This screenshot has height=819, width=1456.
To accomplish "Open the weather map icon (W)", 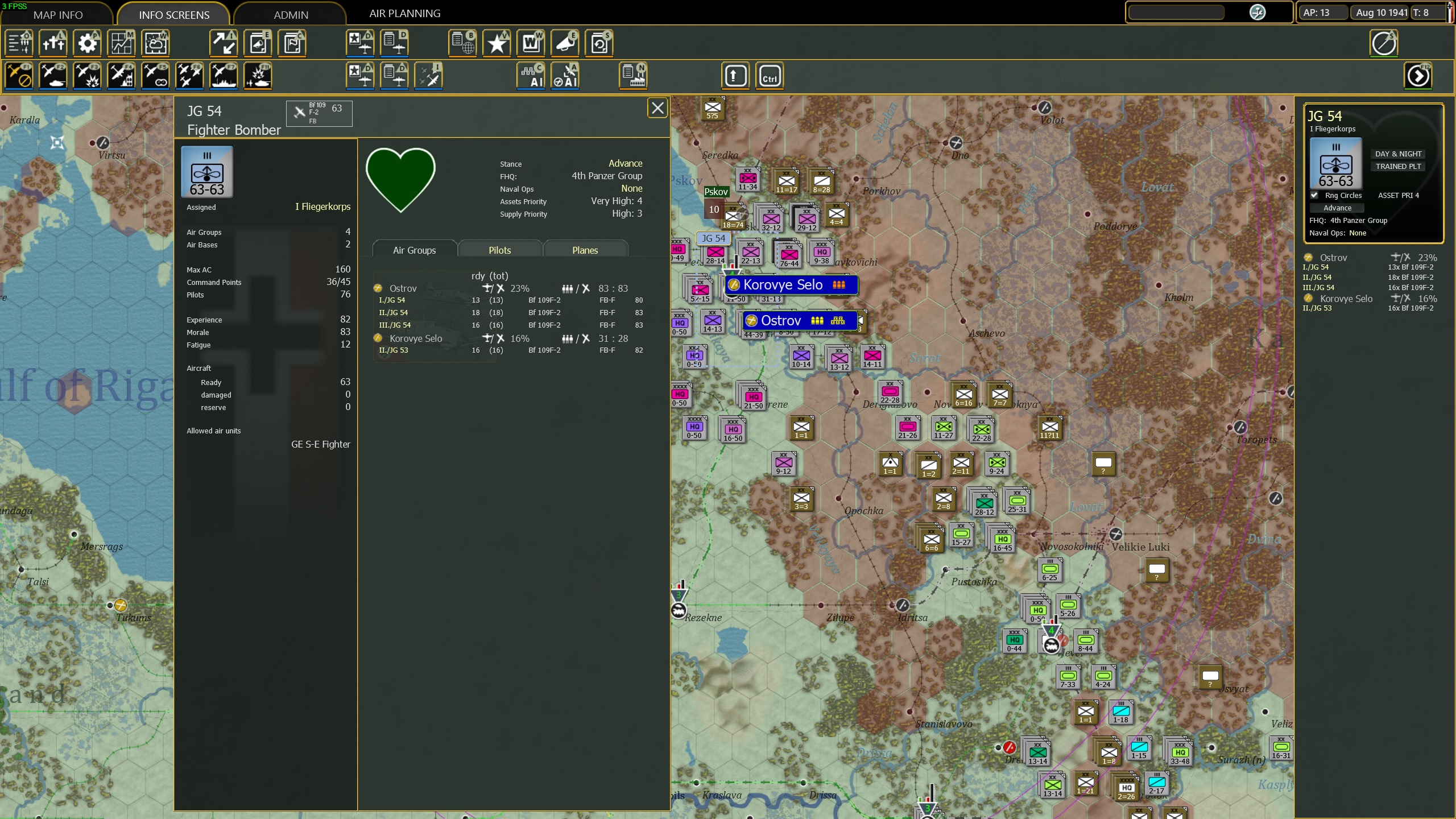I will (x=156, y=43).
